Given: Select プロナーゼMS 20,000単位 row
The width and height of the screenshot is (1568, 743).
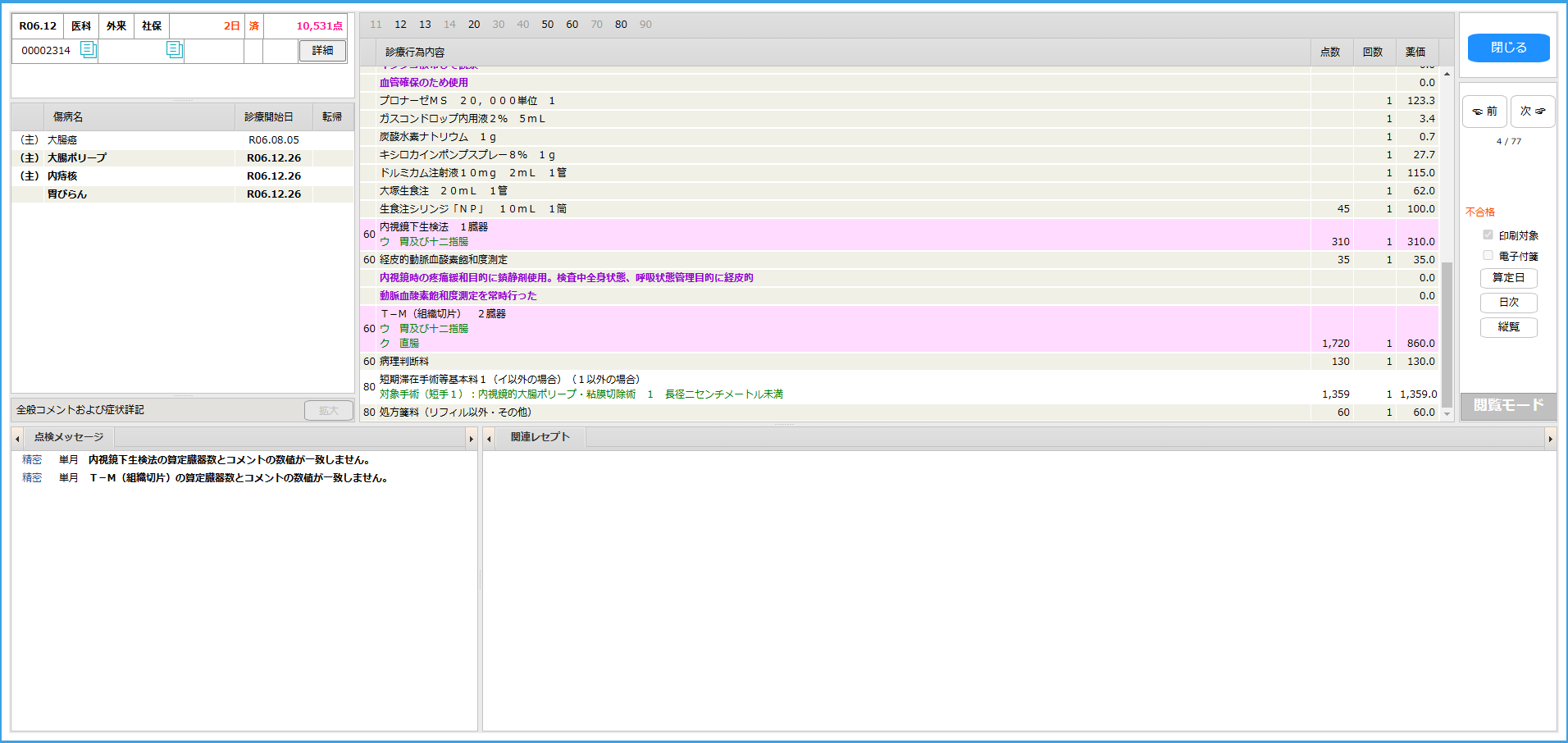Looking at the screenshot, I should click(x=899, y=101).
